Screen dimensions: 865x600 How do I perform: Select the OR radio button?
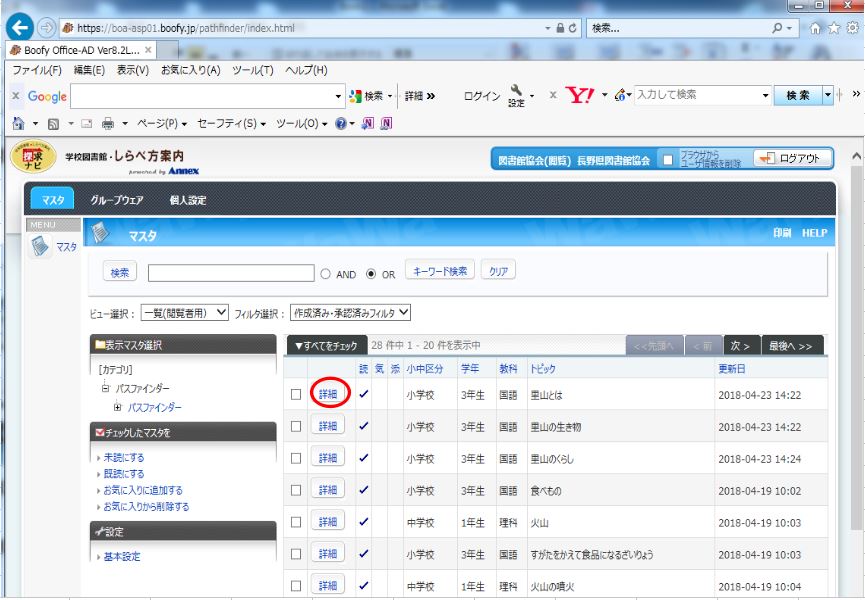click(373, 274)
